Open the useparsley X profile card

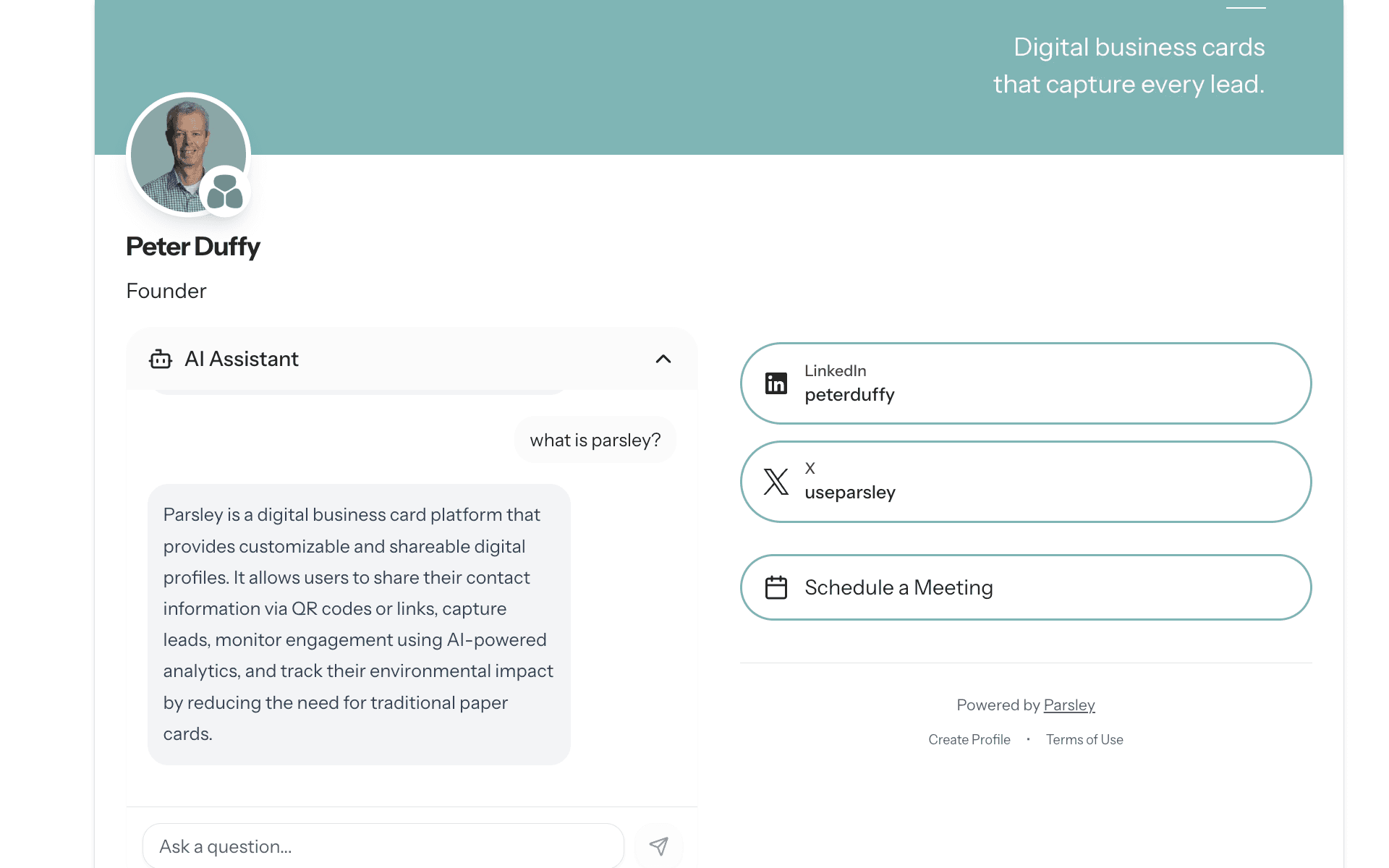(1026, 482)
